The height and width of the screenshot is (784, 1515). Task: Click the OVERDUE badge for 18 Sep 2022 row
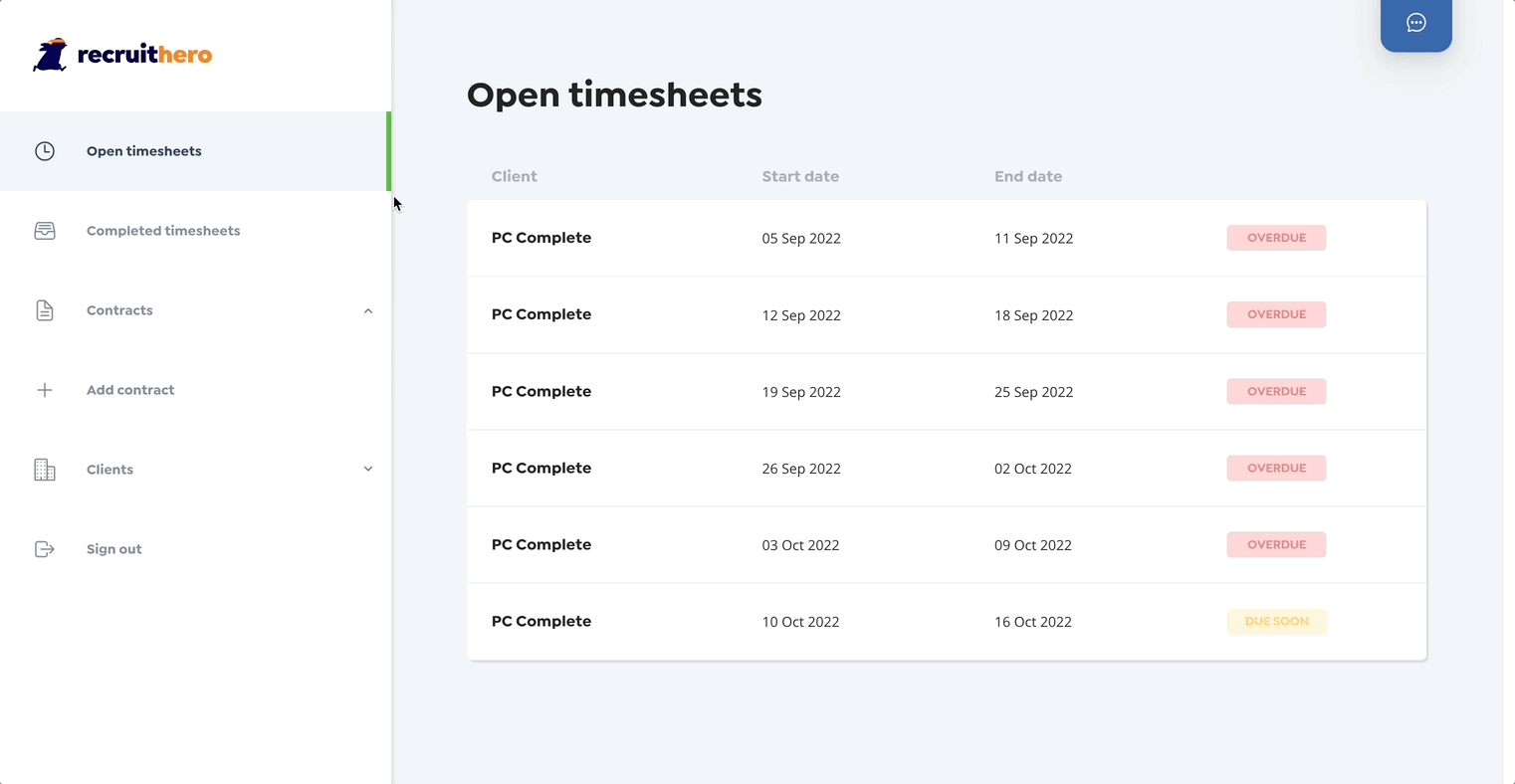coord(1276,314)
